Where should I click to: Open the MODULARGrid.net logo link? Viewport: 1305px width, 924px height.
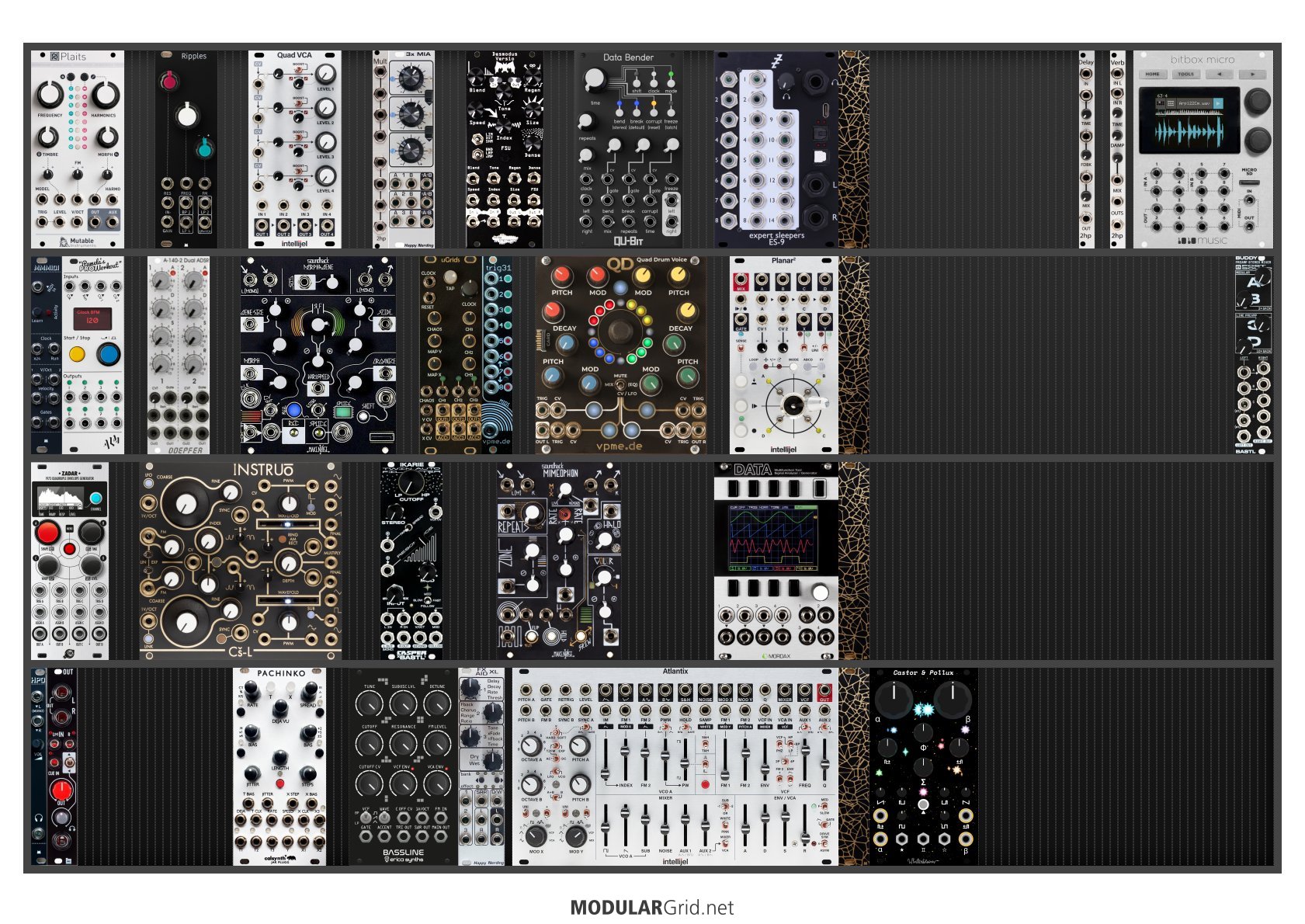[x=651, y=907]
